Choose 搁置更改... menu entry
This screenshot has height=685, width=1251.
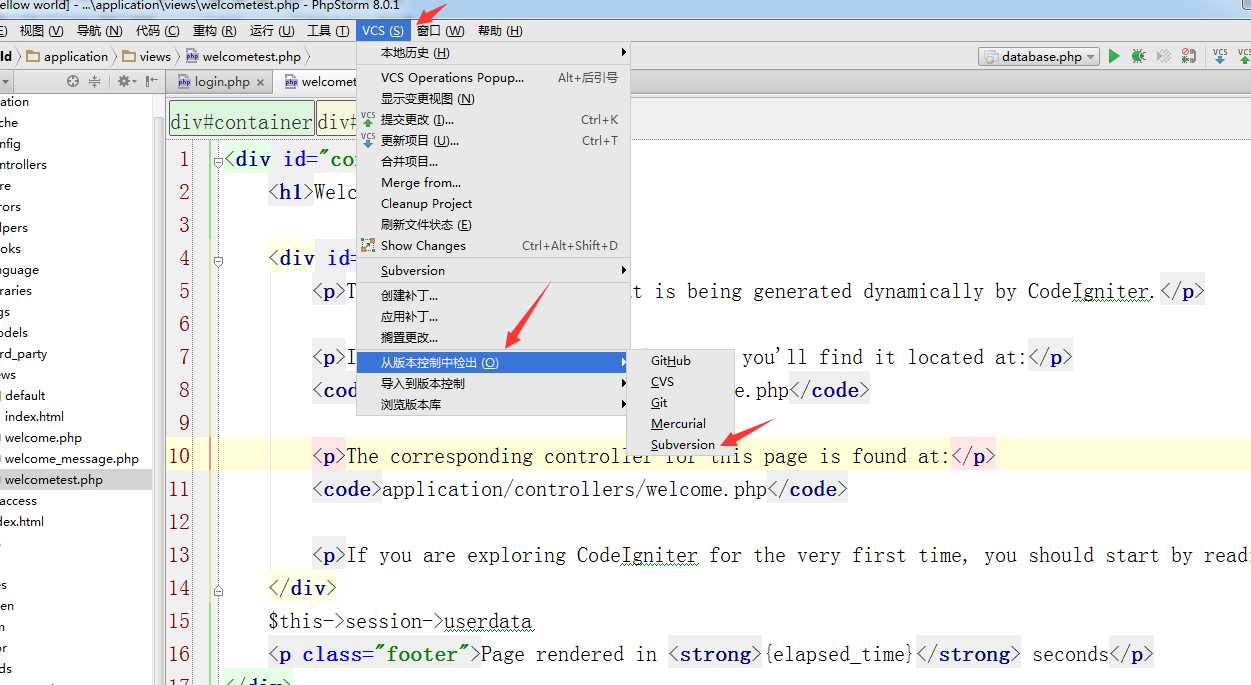click(x=494, y=338)
